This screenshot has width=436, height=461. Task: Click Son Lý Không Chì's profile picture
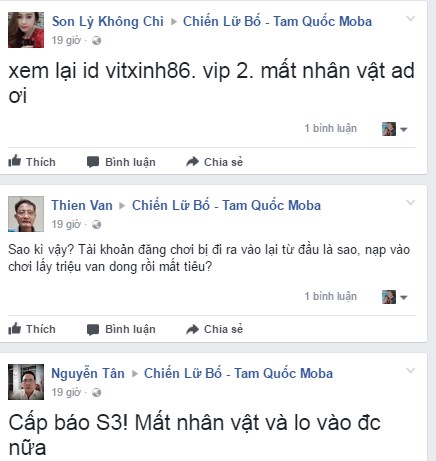[x=26, y=30]
